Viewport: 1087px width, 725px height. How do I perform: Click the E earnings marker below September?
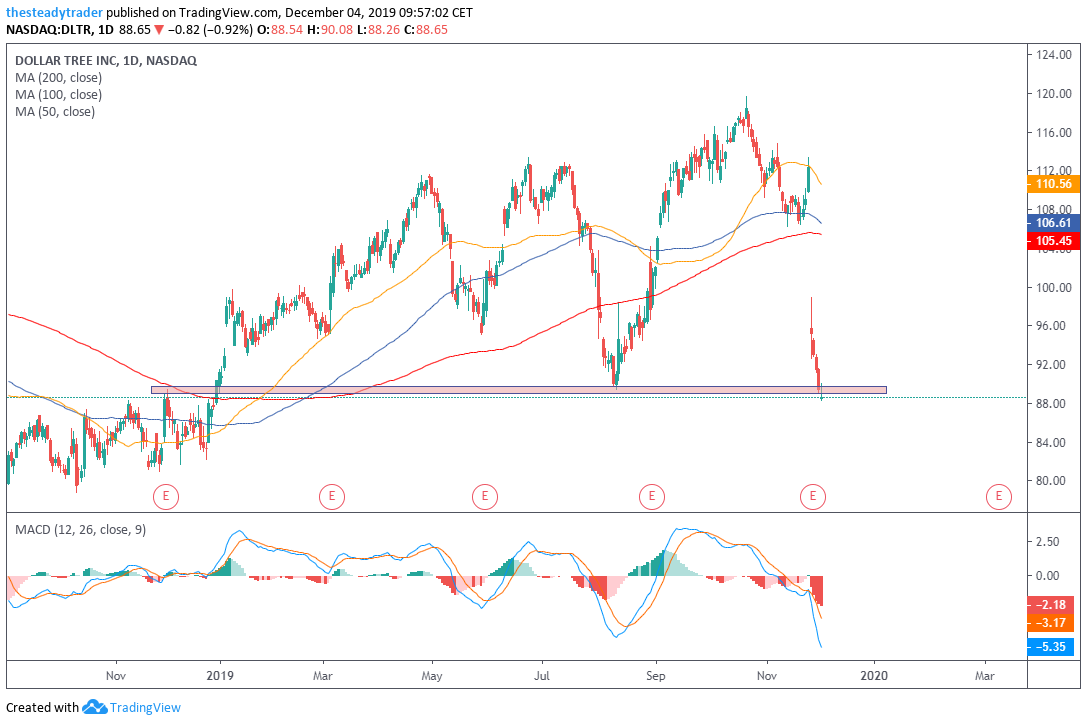pyautogui.click(x=652, y=495)
